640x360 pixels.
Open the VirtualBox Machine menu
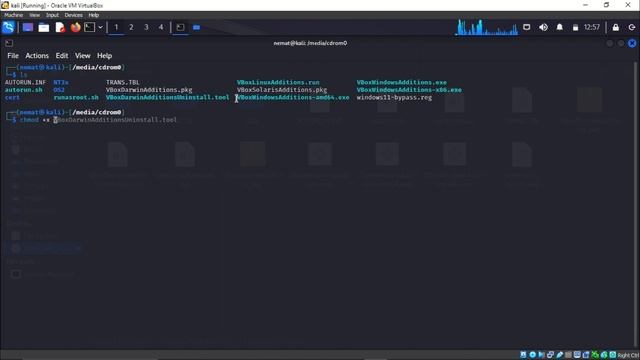(x=13, y=15)
